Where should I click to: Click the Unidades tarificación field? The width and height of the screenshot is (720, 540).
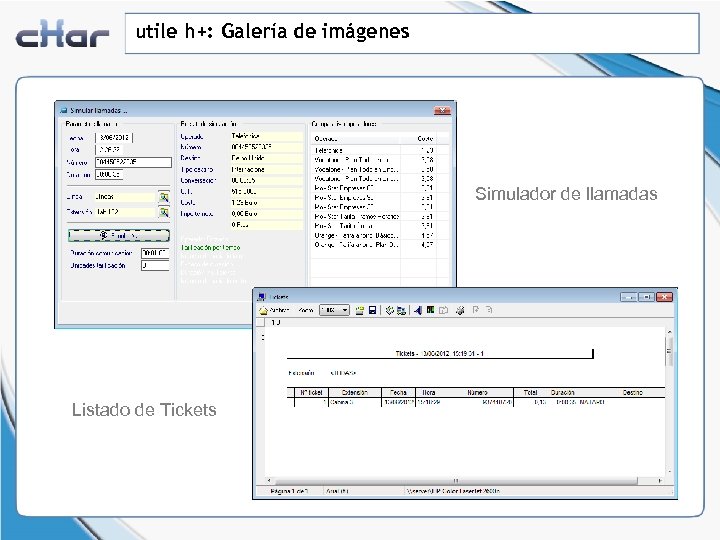coord(155,265)
